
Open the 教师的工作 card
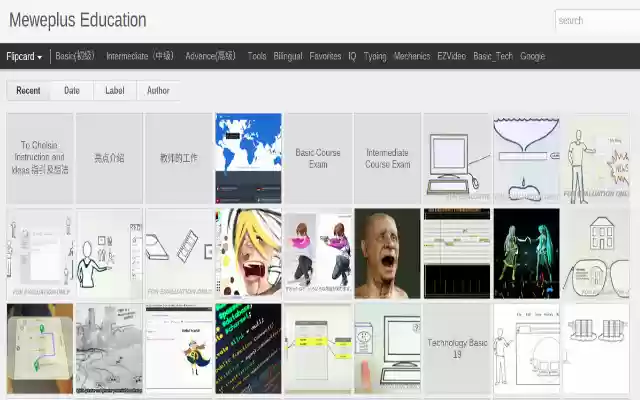tap(179, 158)
